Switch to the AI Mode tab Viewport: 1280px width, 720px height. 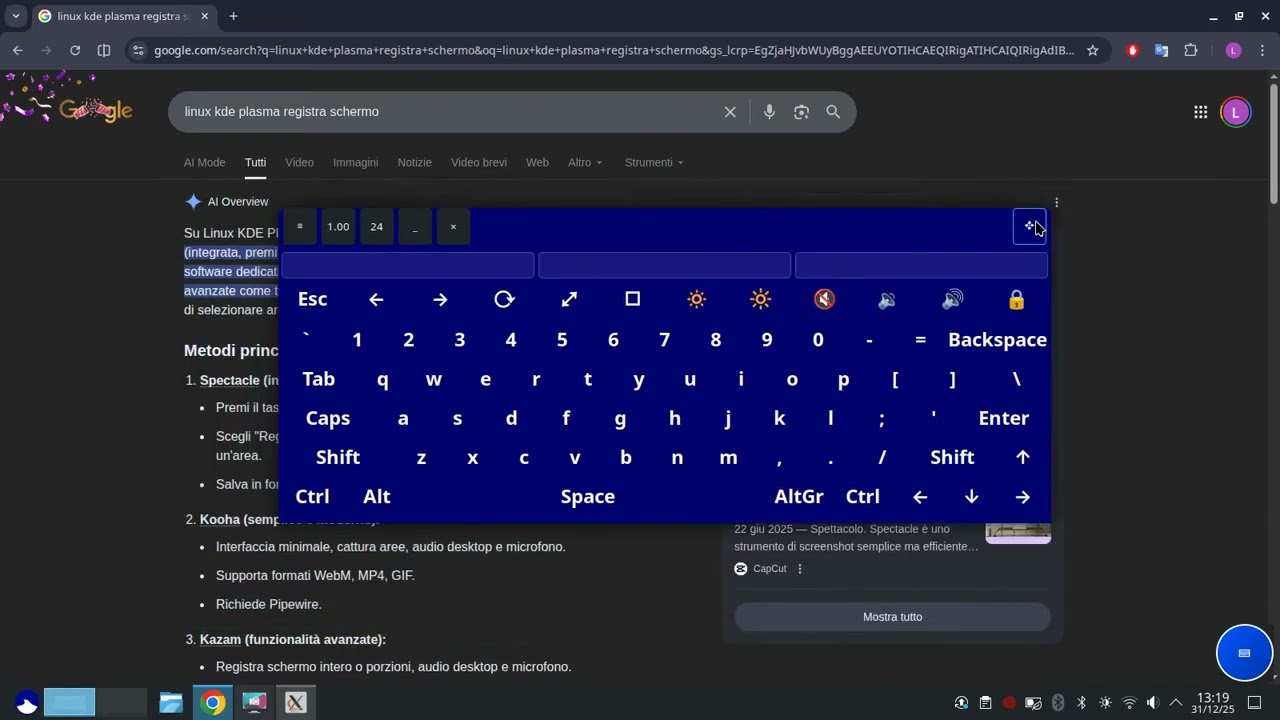coord(204,162)
